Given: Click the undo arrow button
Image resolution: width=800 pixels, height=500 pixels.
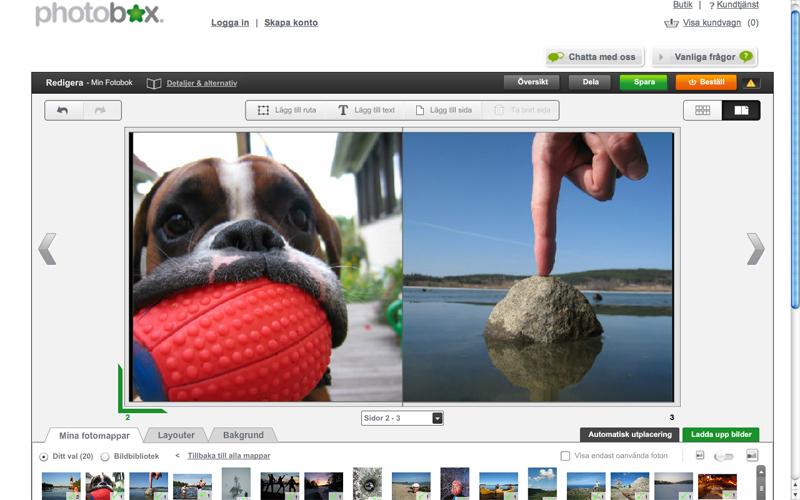Looking at the screenshot, I should (x=62, y=111).
